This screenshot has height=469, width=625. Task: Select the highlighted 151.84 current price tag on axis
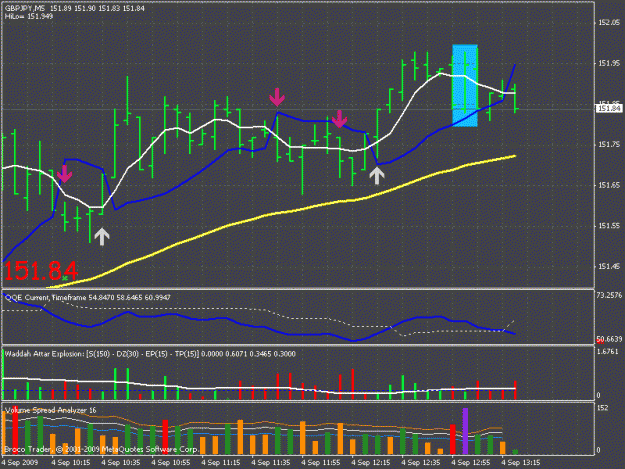[609, 108]
